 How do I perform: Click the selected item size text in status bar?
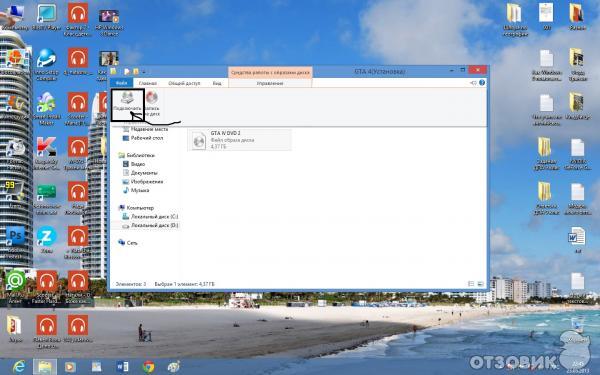(x=184, y=284)
